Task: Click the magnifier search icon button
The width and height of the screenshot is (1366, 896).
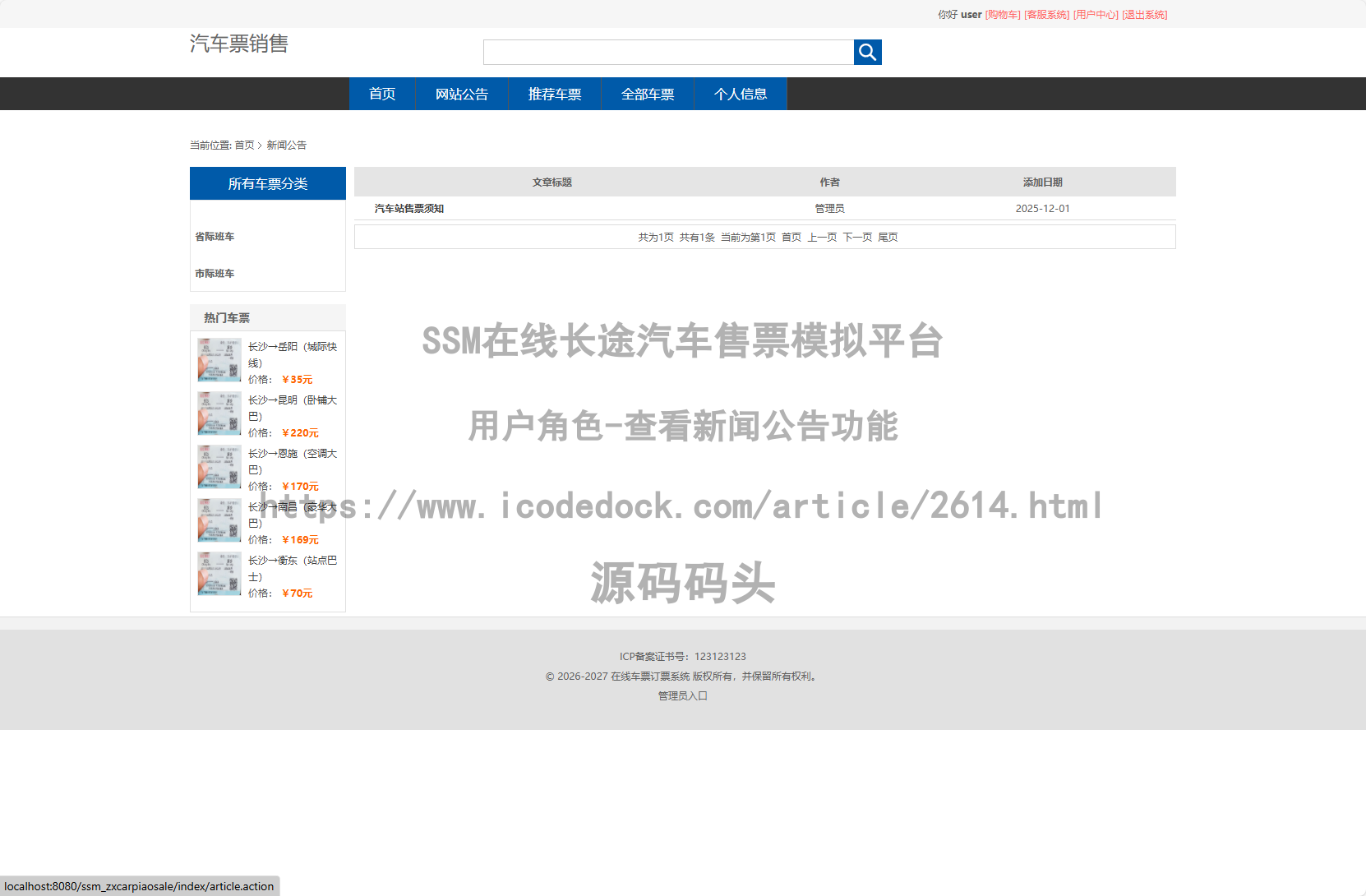Action: pos(867,53)
